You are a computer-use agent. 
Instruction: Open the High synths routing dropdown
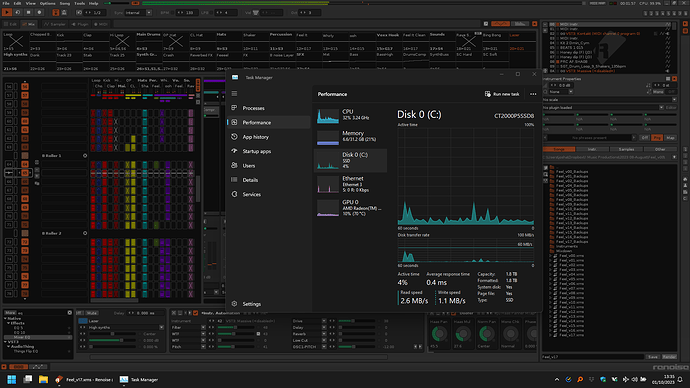pyautogui.click(x=126, y=327)
